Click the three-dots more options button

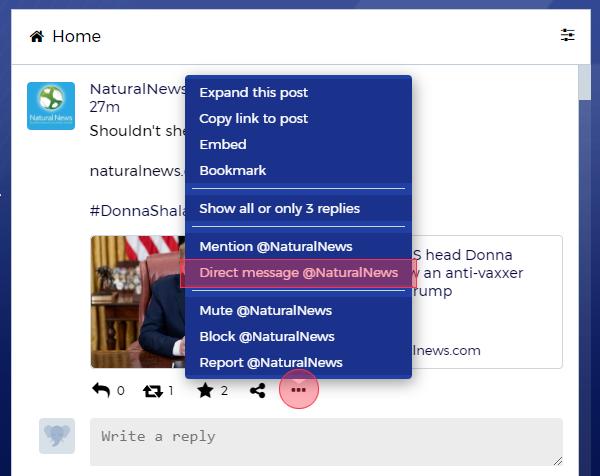coord(298,390)
